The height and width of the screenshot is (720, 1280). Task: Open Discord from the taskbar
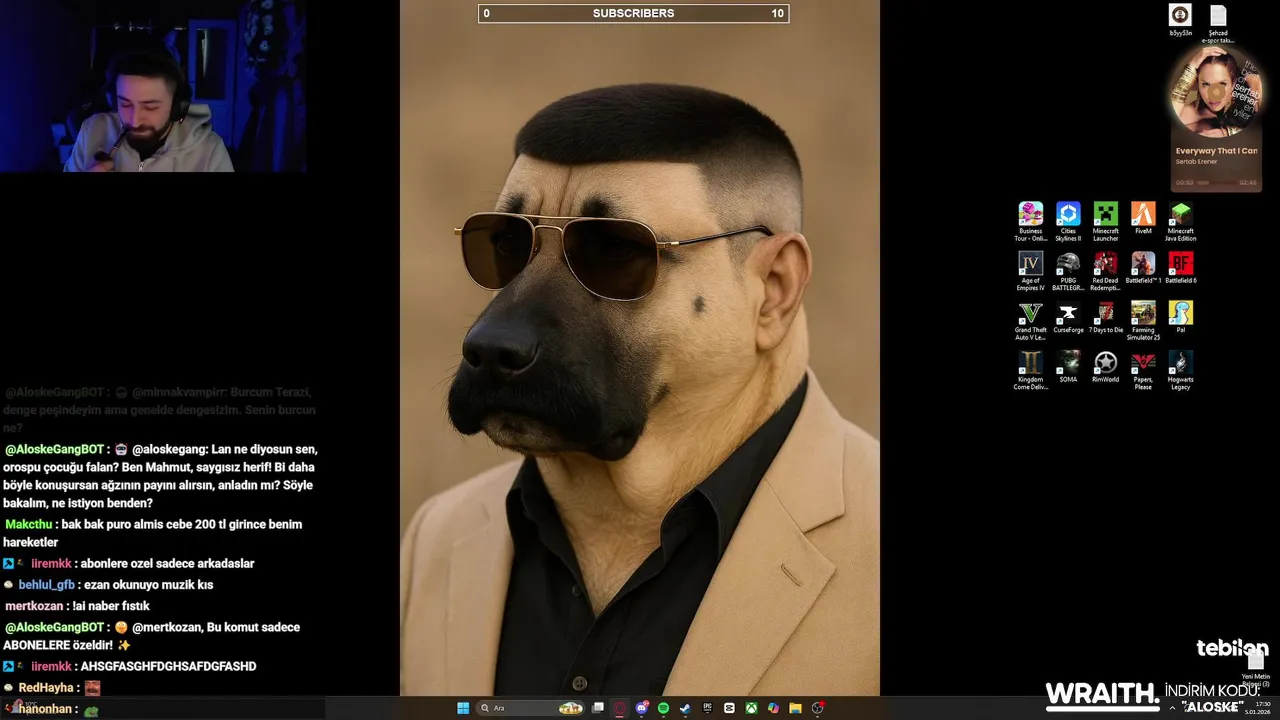642,708
